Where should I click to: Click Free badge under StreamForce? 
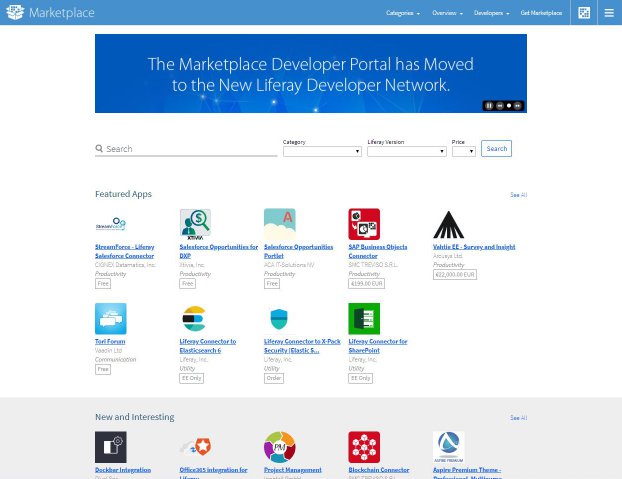[x=103, y=284]
